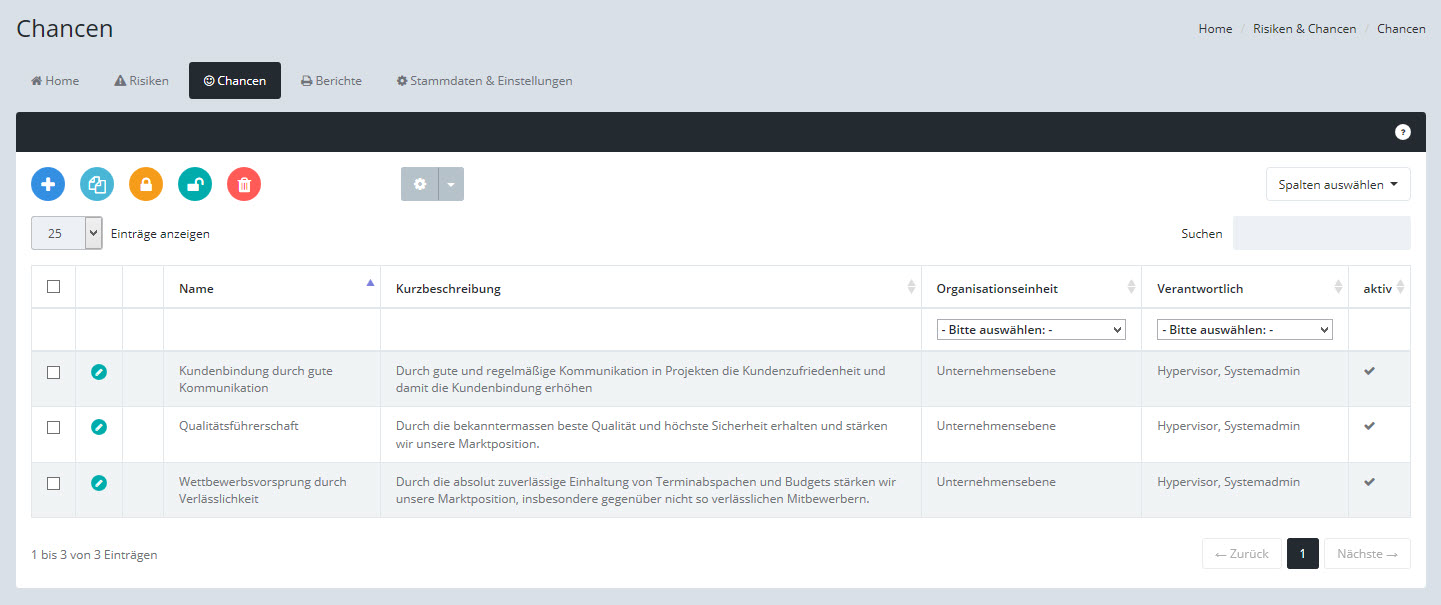The image size is (1441, 605).
Task: Click the orange lock icon
Action: pos(146,184)
